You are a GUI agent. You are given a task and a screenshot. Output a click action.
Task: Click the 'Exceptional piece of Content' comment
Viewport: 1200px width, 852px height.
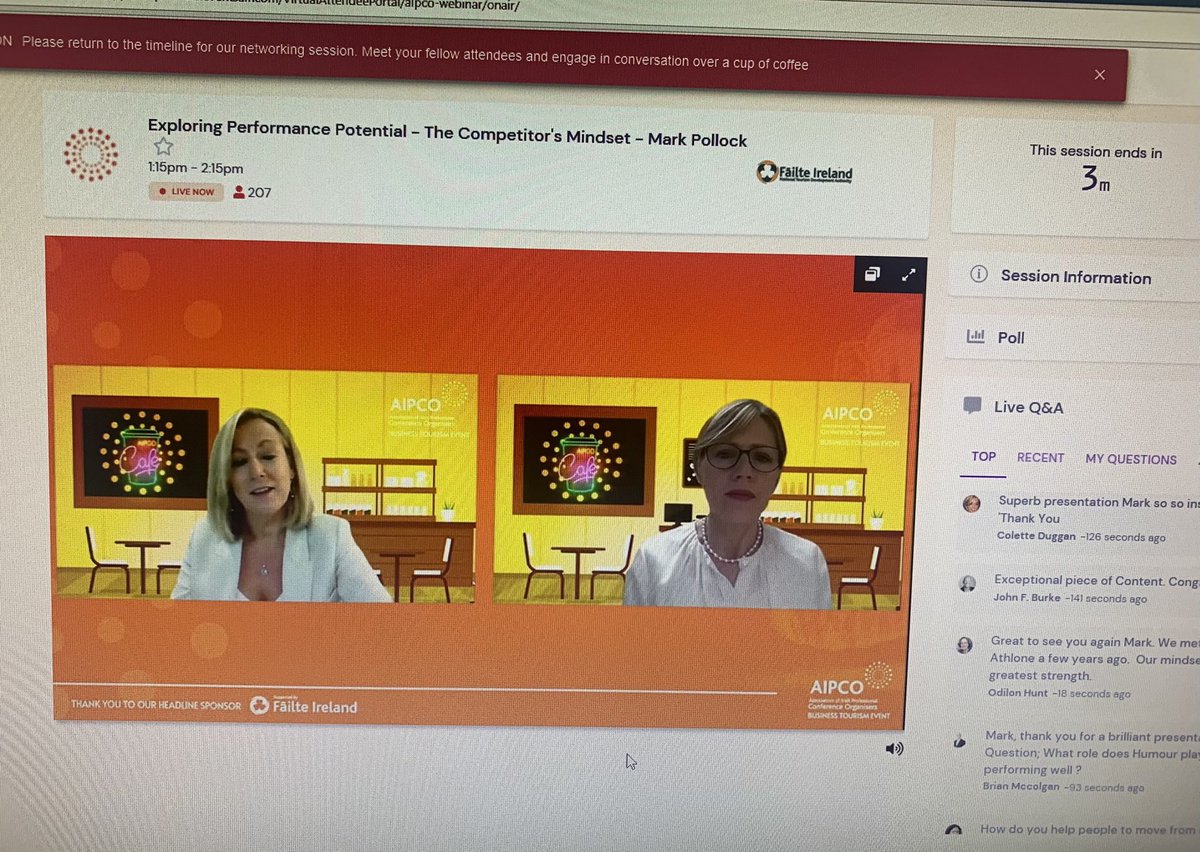pos(1096,580)
